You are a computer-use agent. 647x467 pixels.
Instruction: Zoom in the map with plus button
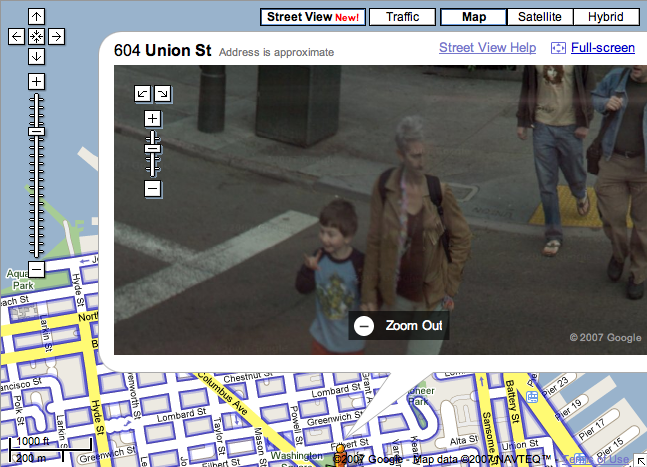tap(36, 81)
